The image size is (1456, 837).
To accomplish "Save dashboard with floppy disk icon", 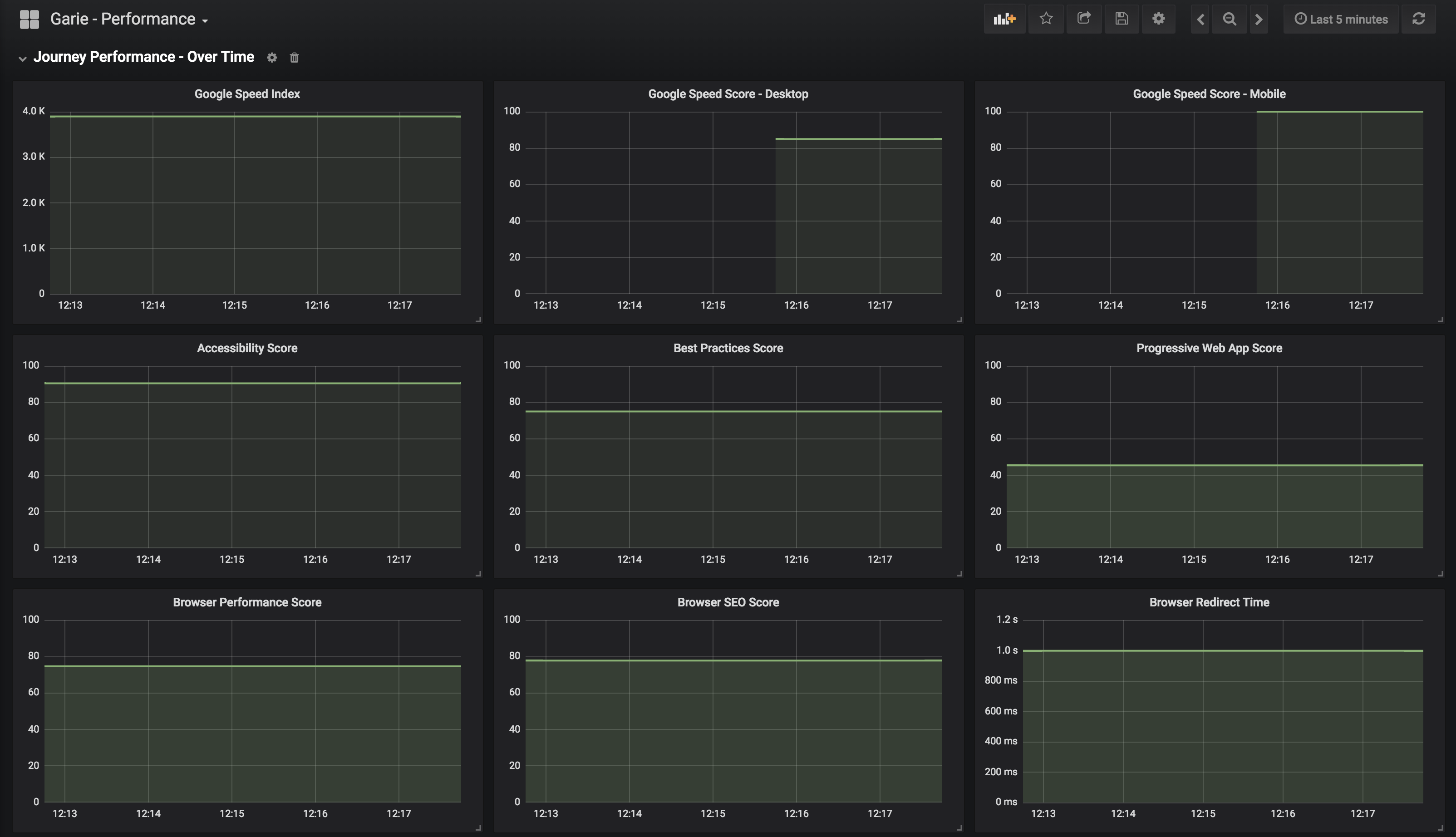I will [x=1121, y=19].
